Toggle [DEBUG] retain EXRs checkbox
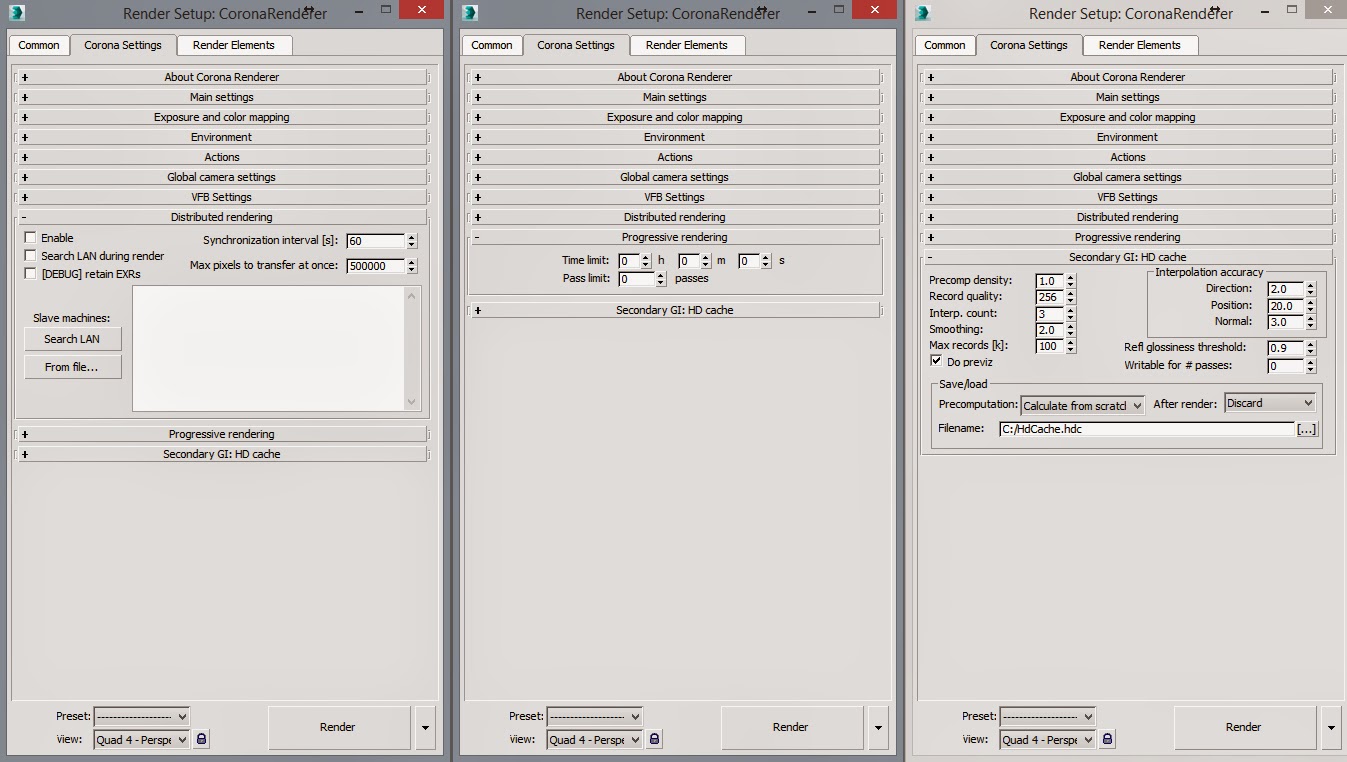Image resolution: width=1347 pixels, height=762 pixels. pyautogui.click(x=31, y=273)
